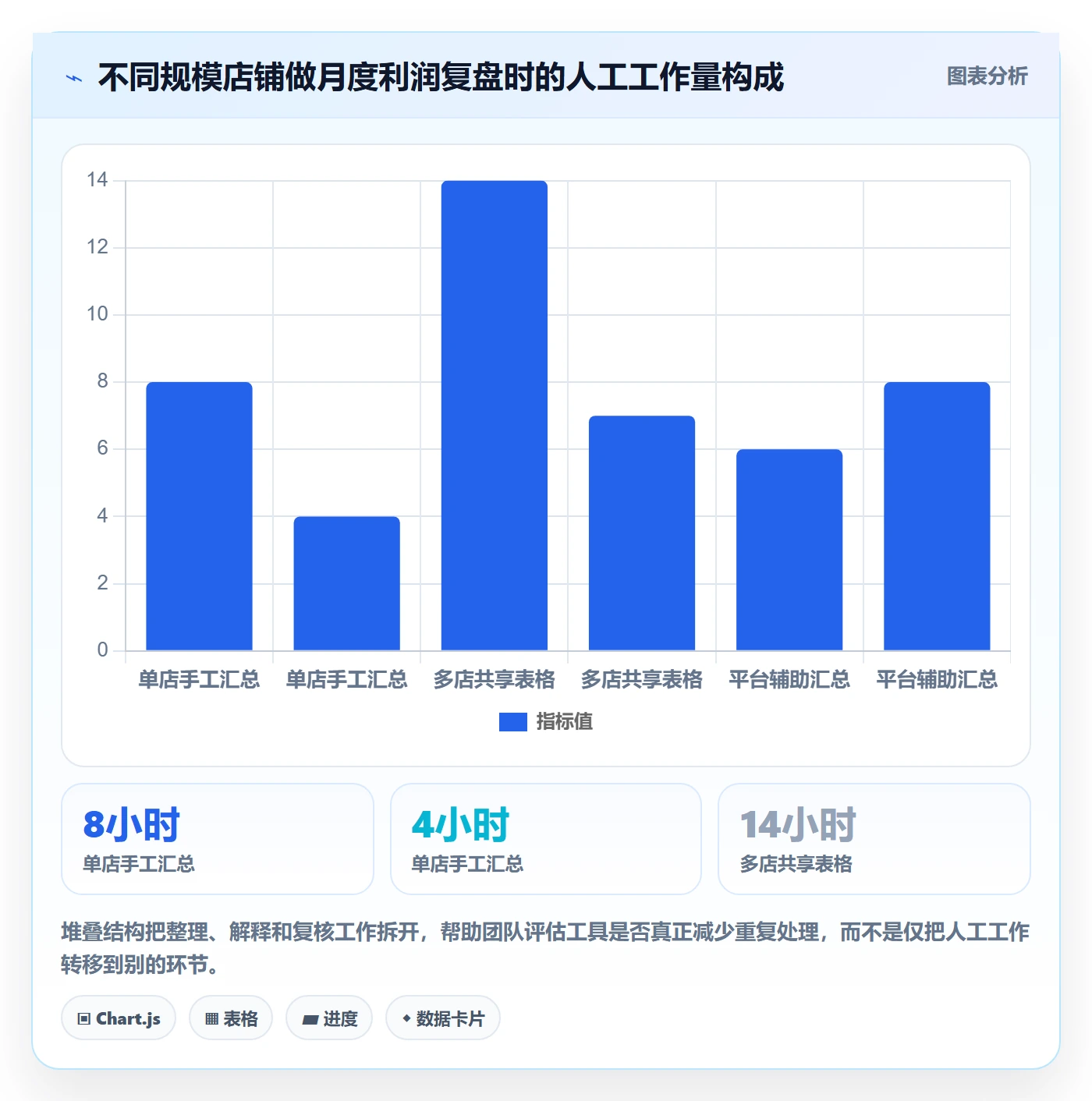Click the bar icon in 进度 chip
Image resolution: width=1092 pixels, height=1101 pixels.
click(310, 1019)
